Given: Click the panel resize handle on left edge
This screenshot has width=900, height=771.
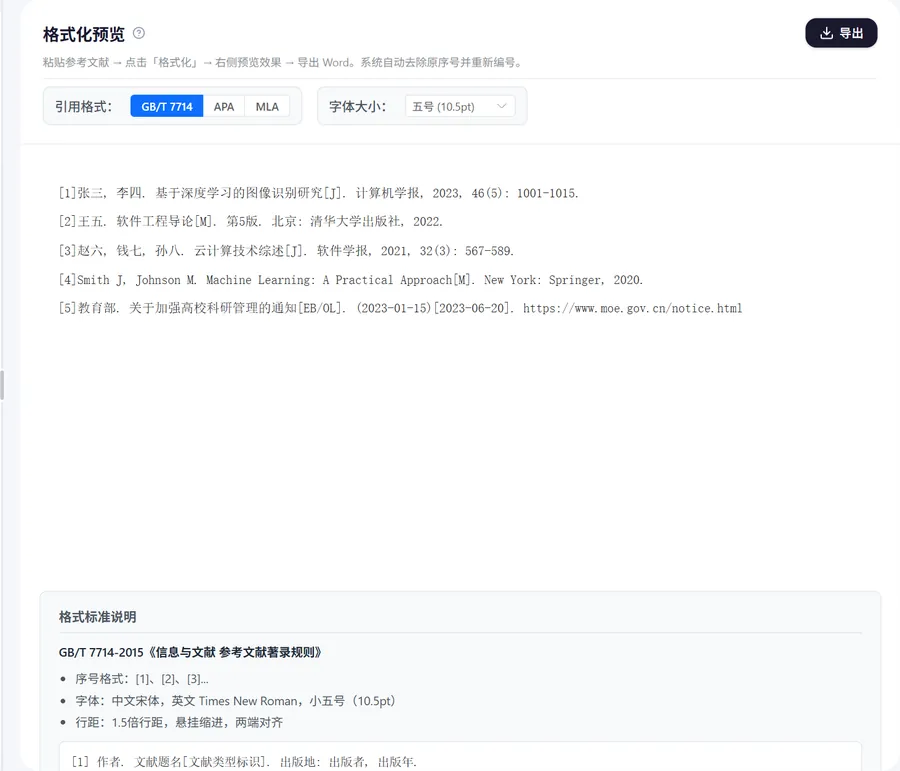Looking at the screenshot, I should pos(2,385).
